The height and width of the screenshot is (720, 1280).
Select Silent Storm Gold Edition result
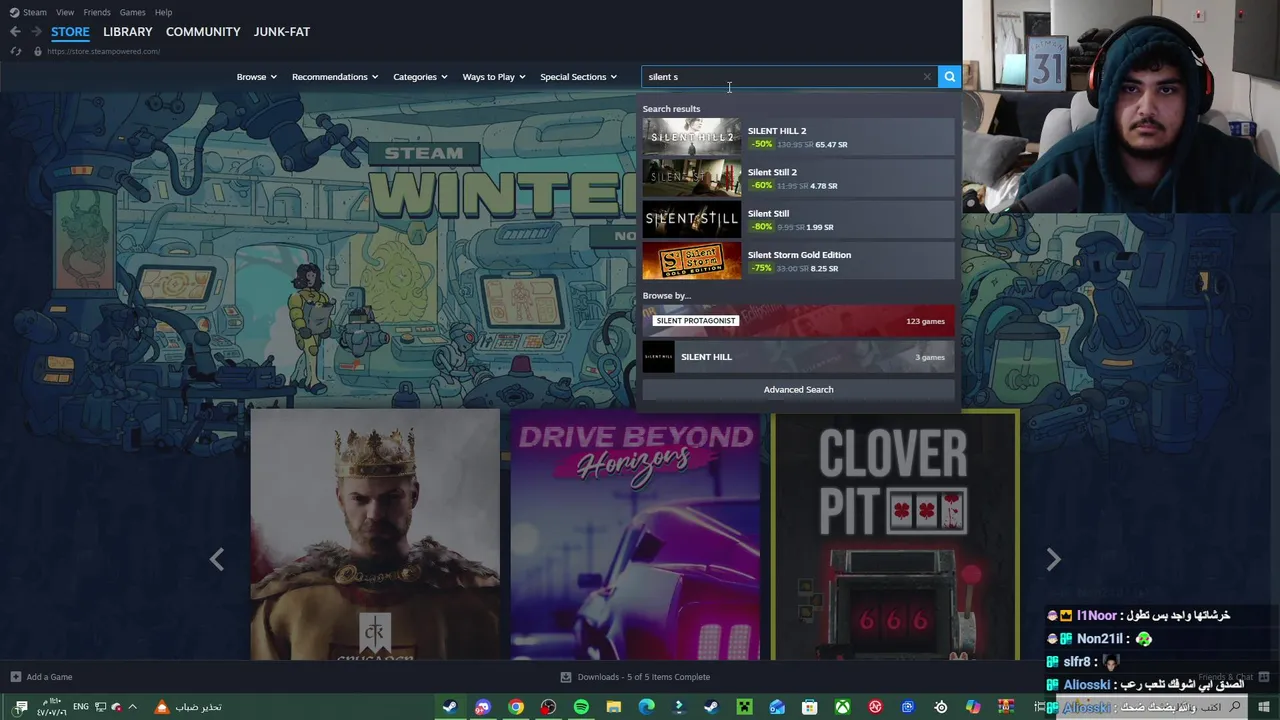(x=798, y=261)
